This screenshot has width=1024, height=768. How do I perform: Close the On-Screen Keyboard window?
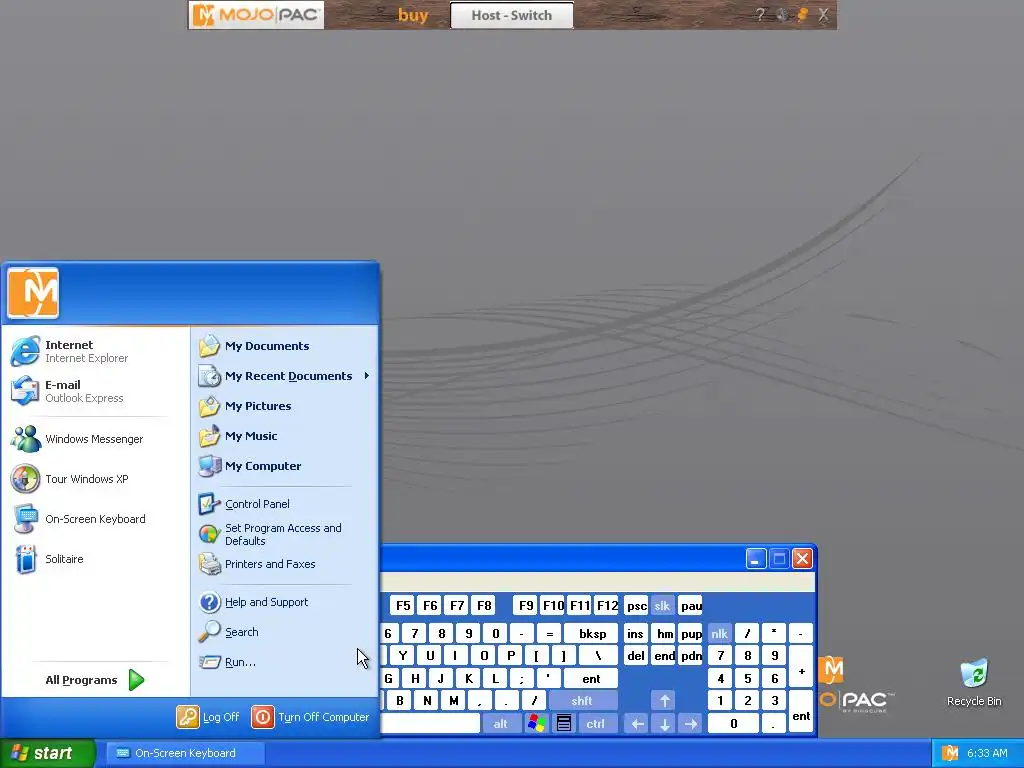click(x=803, y=559)
